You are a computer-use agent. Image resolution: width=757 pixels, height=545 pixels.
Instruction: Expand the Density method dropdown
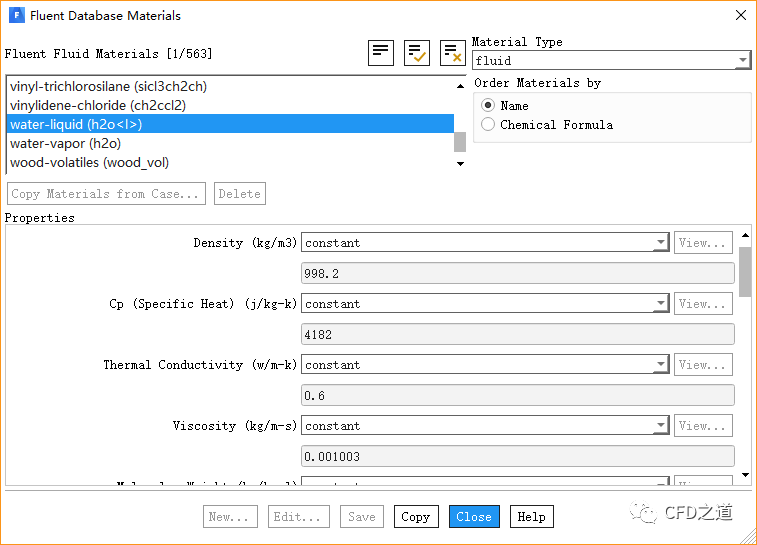tap(660, 243)
